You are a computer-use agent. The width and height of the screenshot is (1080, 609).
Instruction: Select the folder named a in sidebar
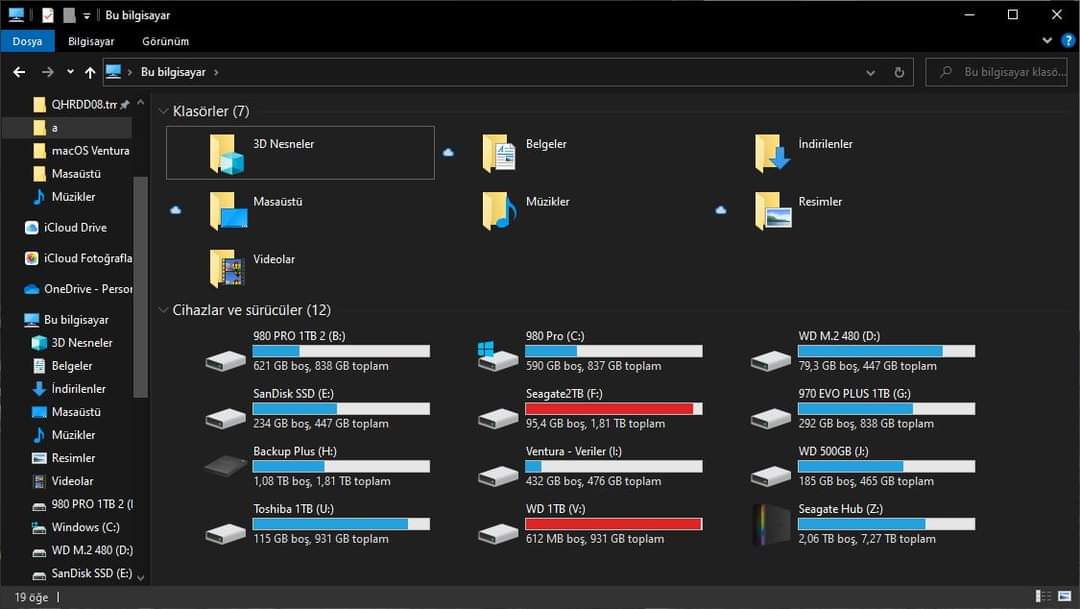coord(67,127)
